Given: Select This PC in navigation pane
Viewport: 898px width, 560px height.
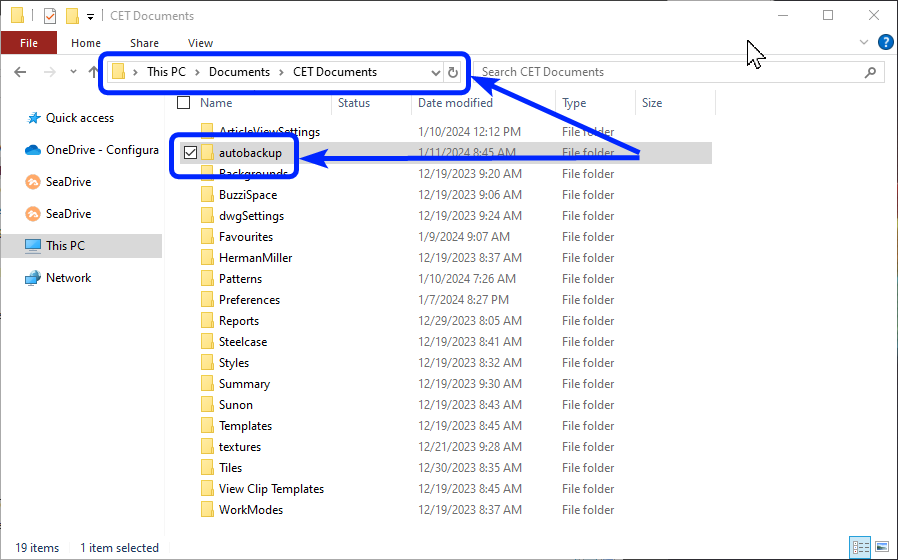Looking at the screenshot, I should [65, 246].
